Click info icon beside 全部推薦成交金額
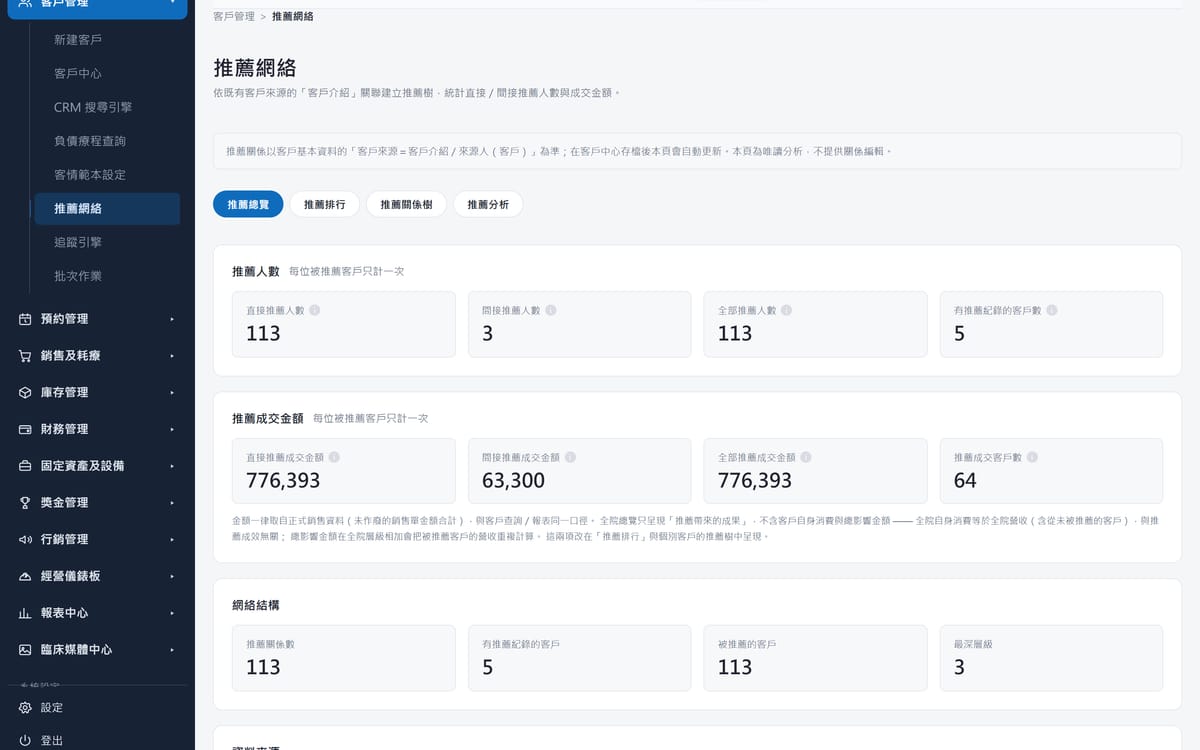 806,457
